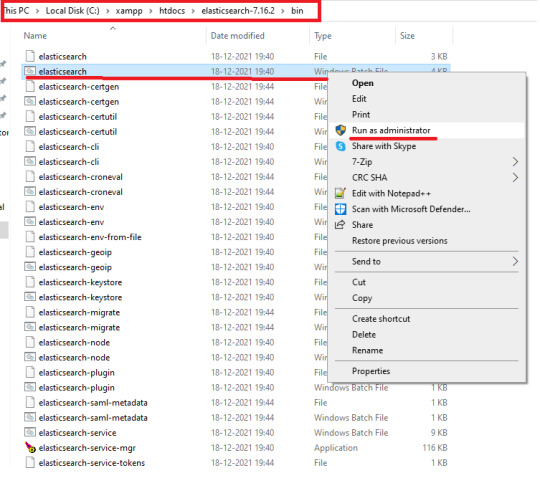Sort files by Name column header
This screenshot has height=478, width=540.
pos(35,35)
